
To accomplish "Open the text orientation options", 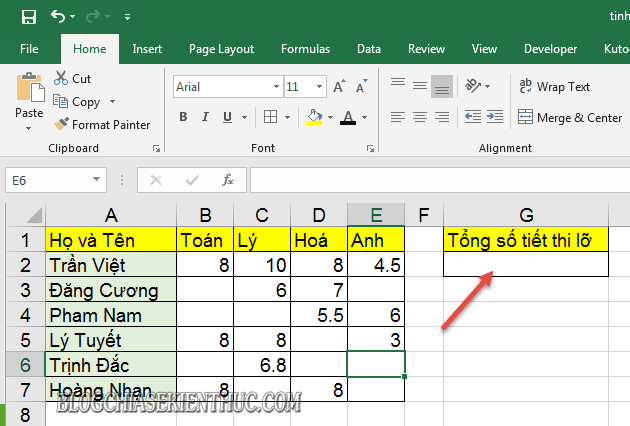I will 477,86.
